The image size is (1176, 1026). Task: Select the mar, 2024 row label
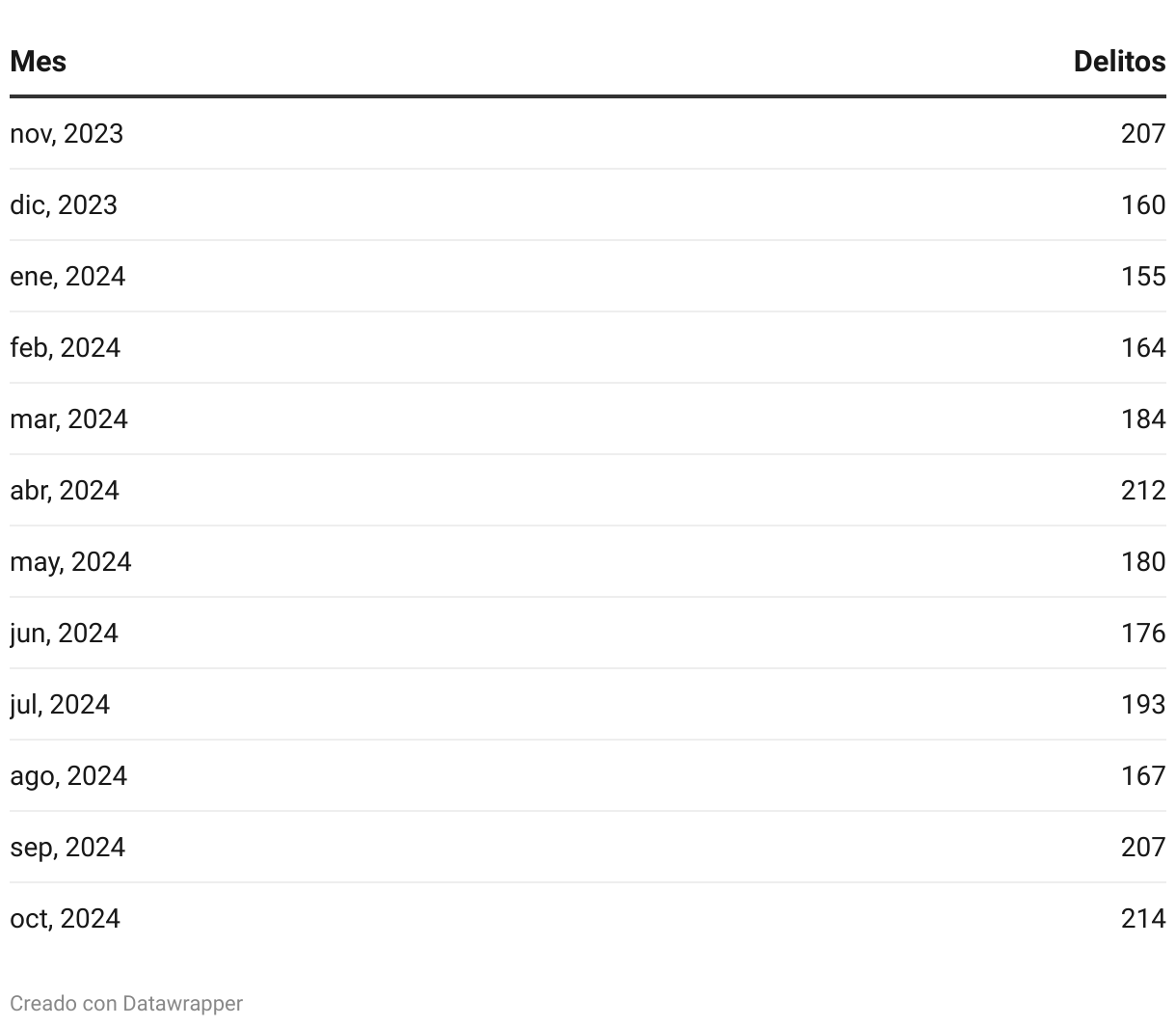coord(68,419)
